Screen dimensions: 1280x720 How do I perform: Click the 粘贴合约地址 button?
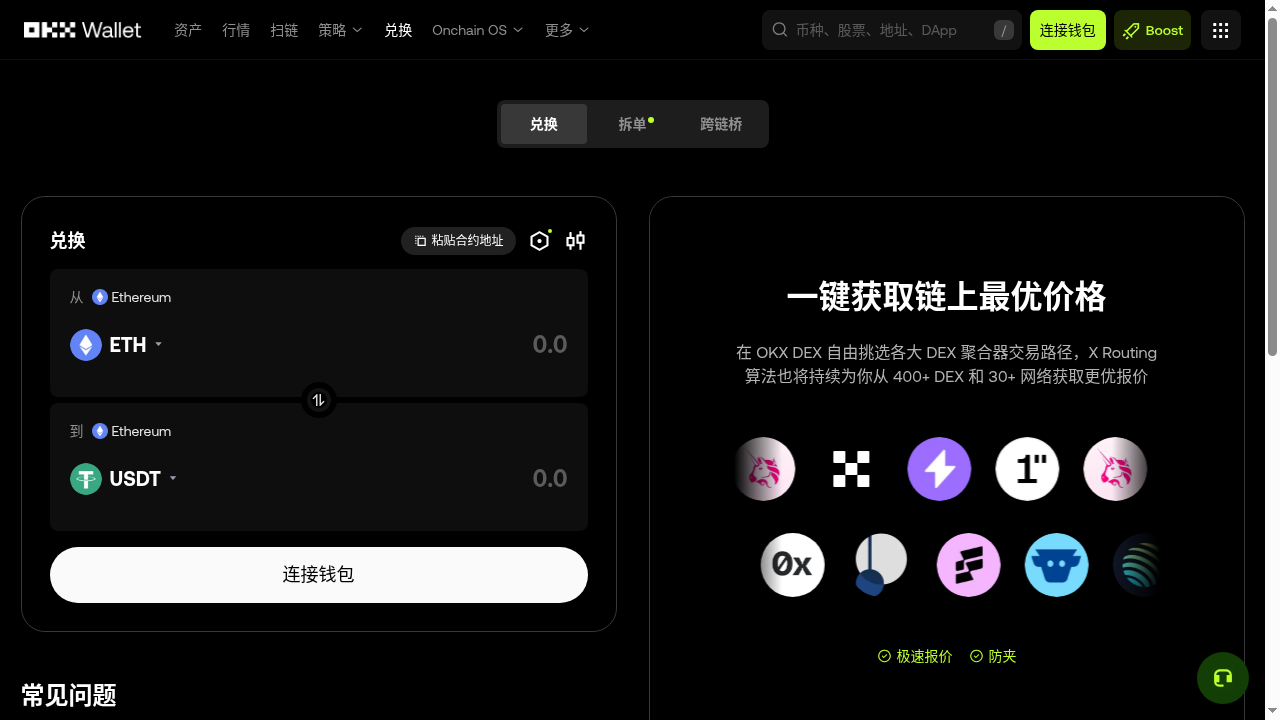point(459,241)
